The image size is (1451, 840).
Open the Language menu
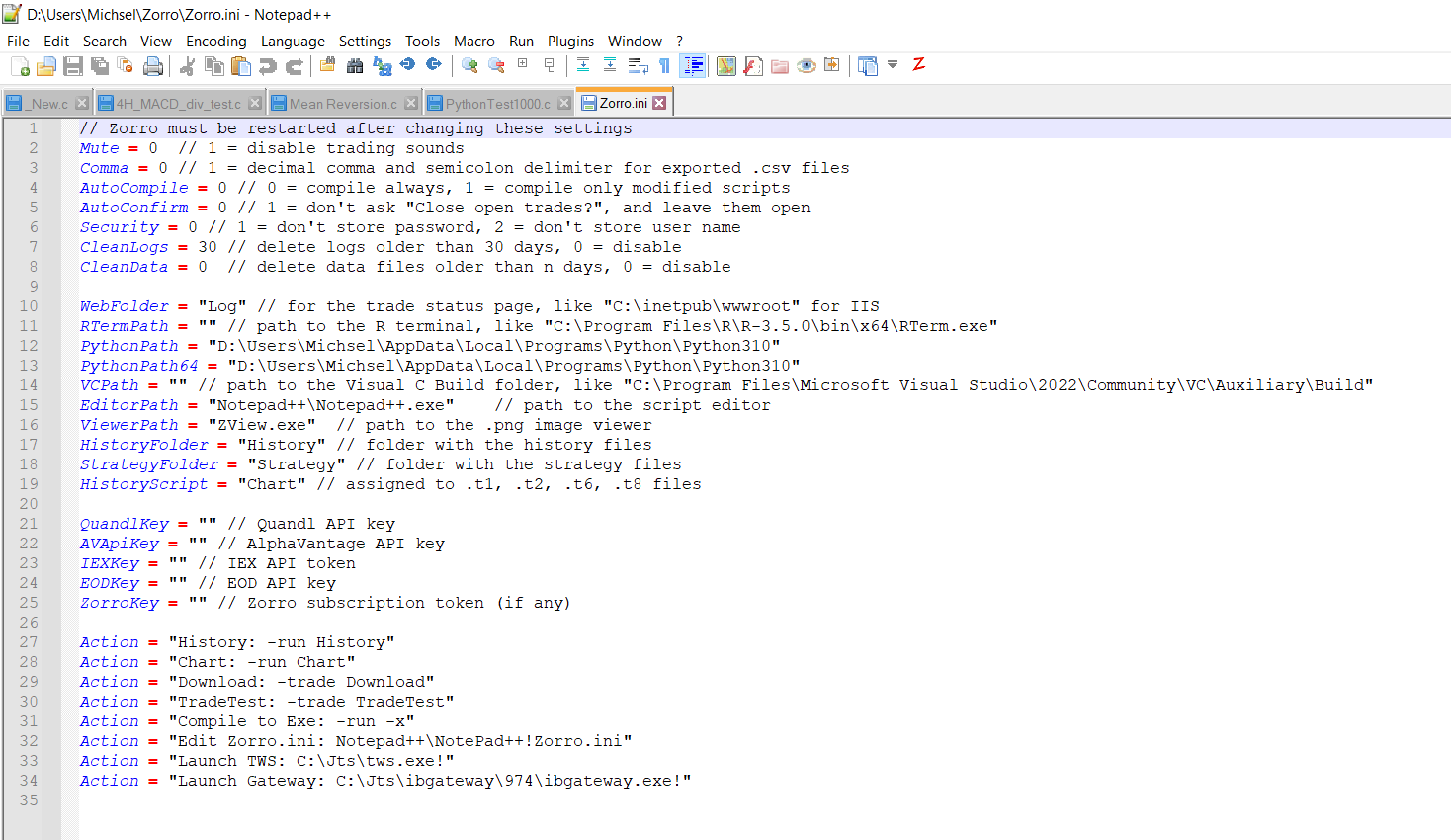pos(293,42)
